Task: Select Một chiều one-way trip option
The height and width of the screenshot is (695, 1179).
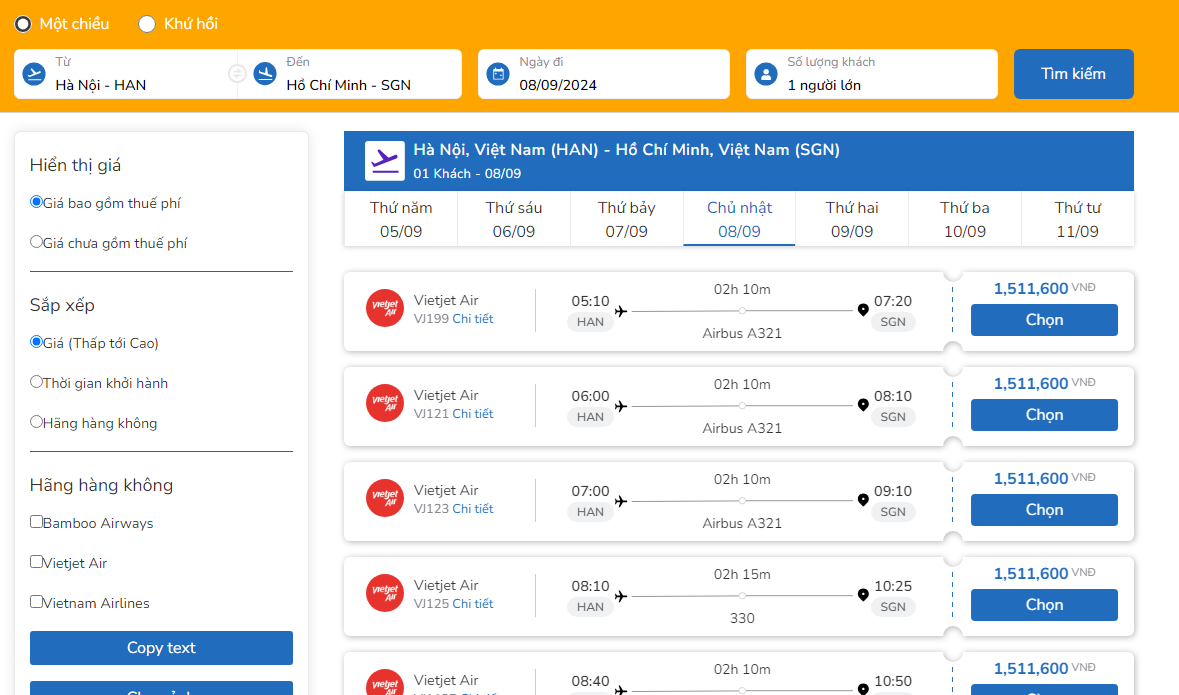Action: click(23, 24)
